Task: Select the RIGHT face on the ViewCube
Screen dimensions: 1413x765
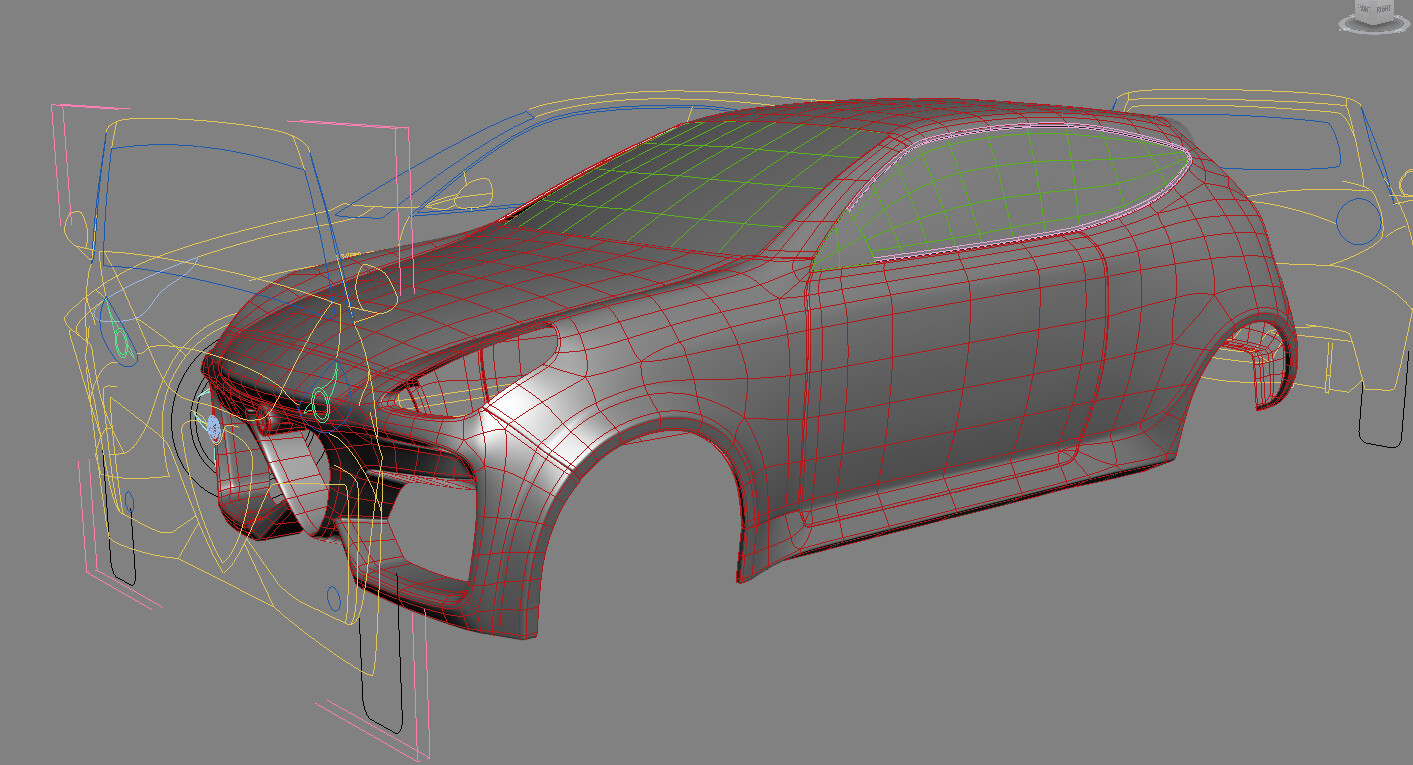Action: pos(1384,8)
